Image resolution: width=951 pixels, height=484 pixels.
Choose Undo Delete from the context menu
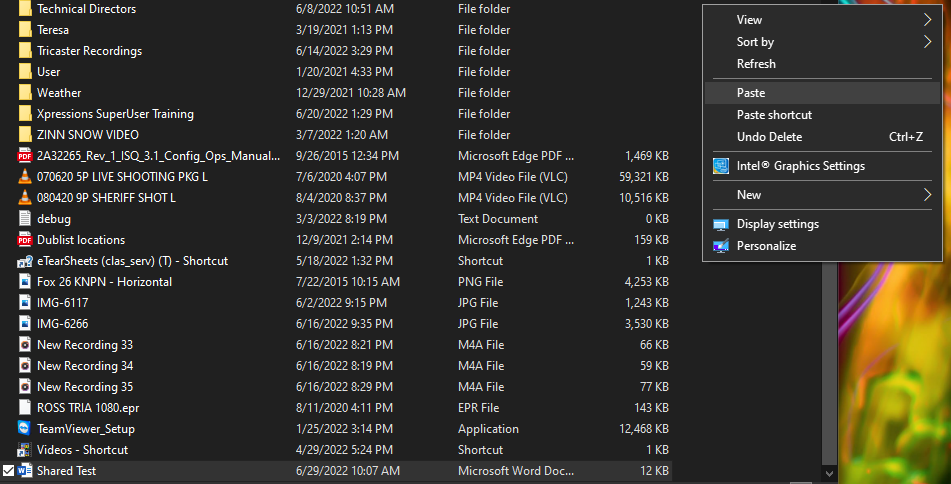pyautogui.click(x=822, y=136)
